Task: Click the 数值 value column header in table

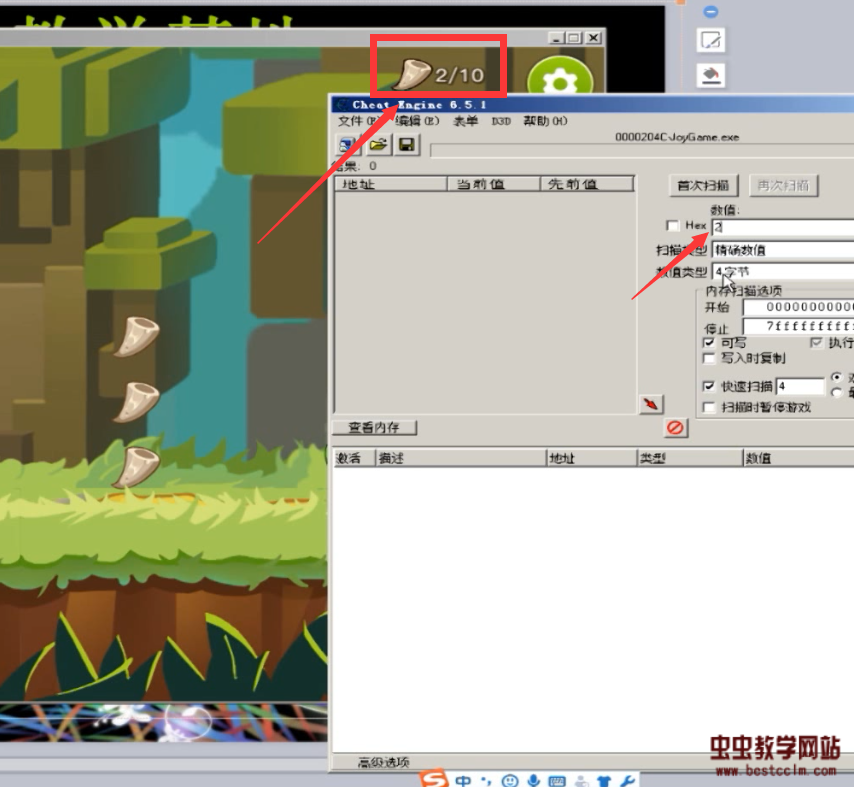Action: click(x=798, y=458)
